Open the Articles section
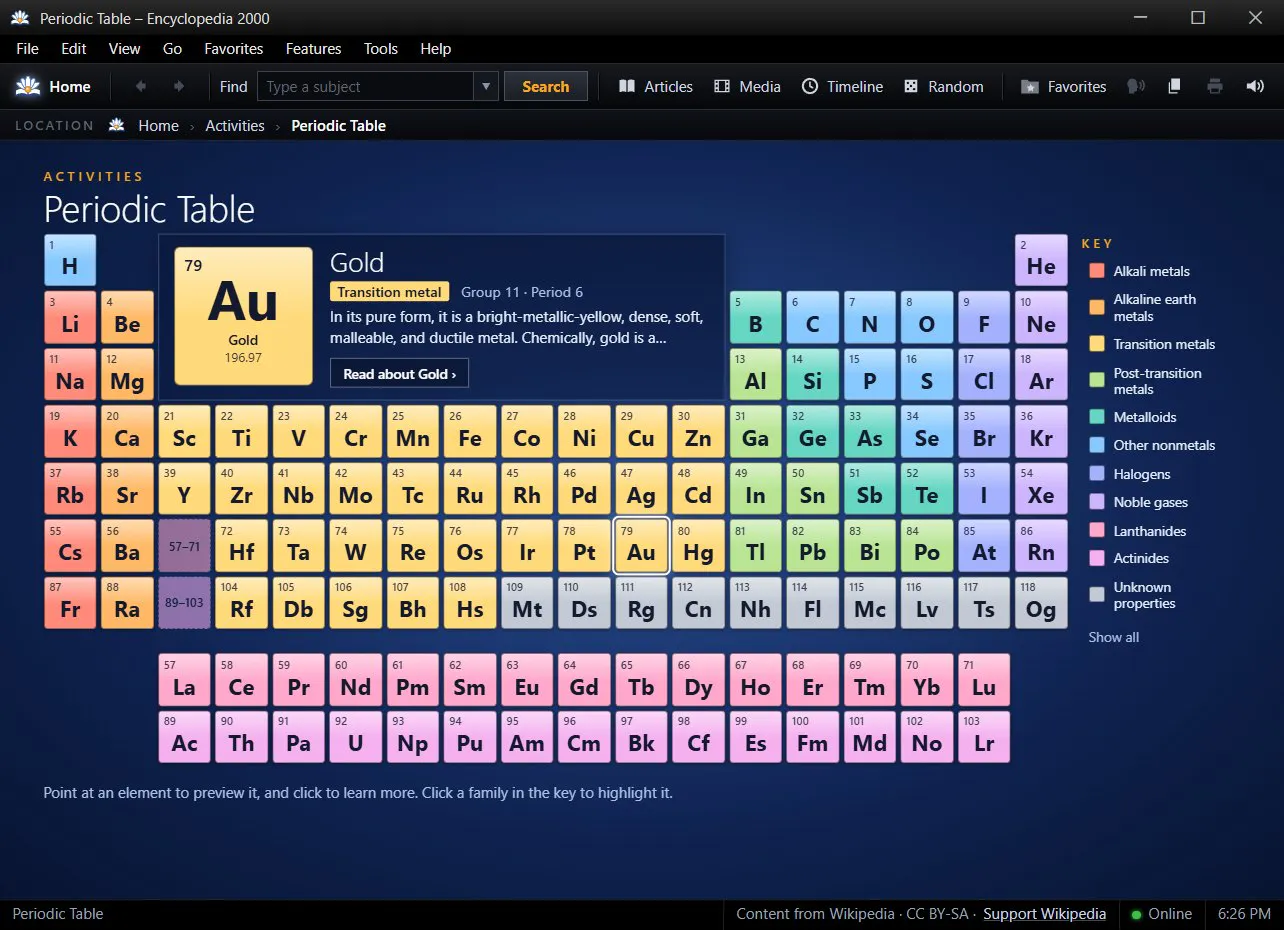 point(656,87)
